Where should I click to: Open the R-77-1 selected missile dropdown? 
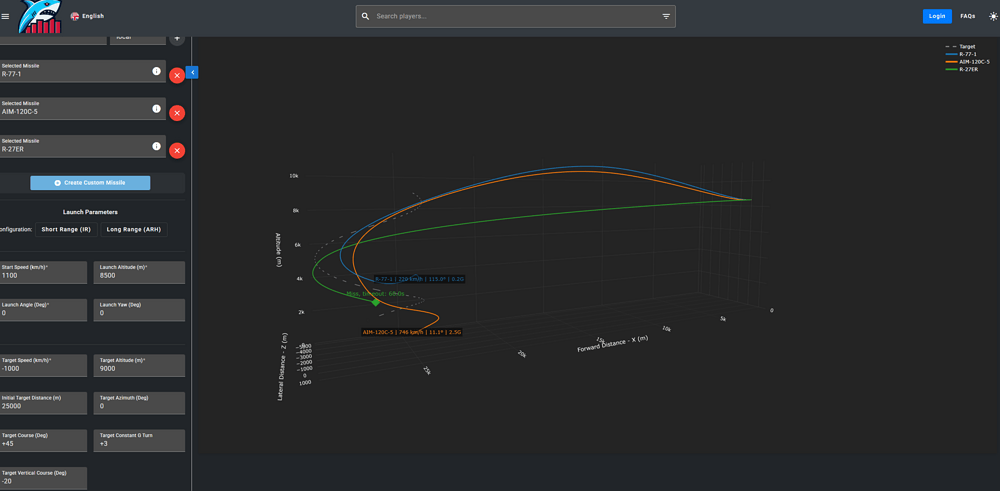(x=75, y=72)
